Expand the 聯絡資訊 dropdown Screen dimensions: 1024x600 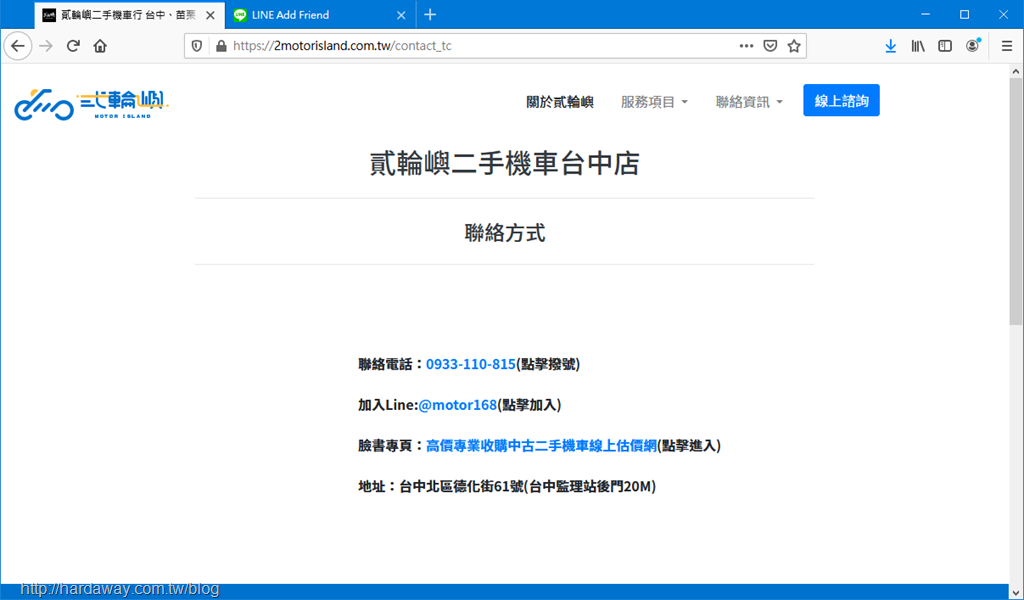[749, 102]
